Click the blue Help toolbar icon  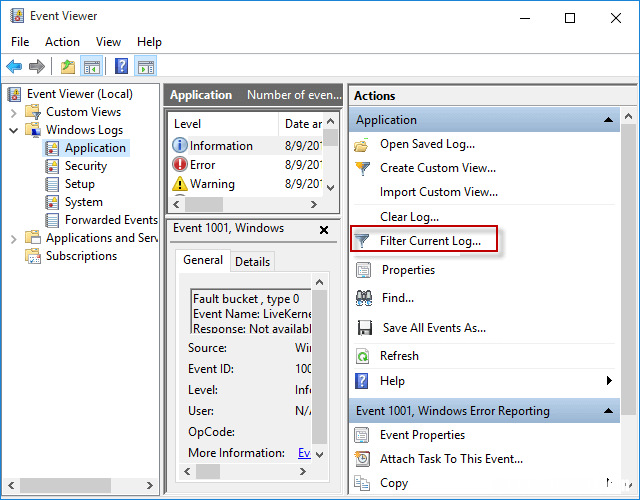tap(121, 66)
